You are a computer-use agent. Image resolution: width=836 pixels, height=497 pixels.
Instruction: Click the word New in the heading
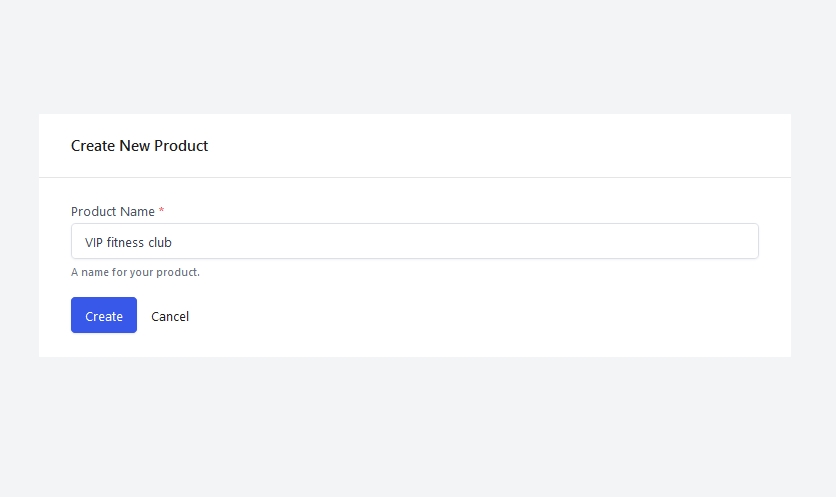134,146
